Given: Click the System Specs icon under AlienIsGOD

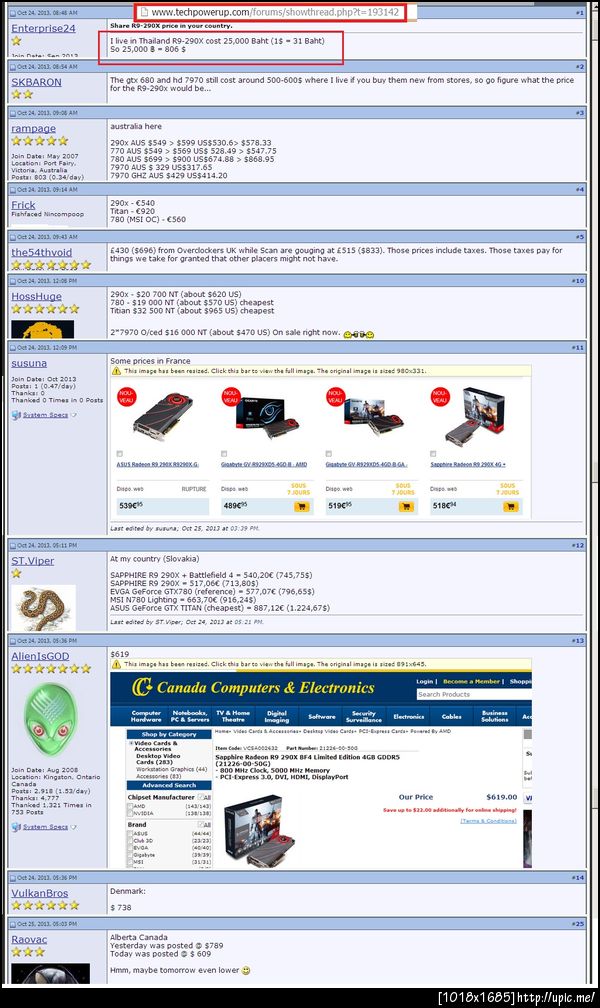Looking at the screenshot, I should (16, 827).
